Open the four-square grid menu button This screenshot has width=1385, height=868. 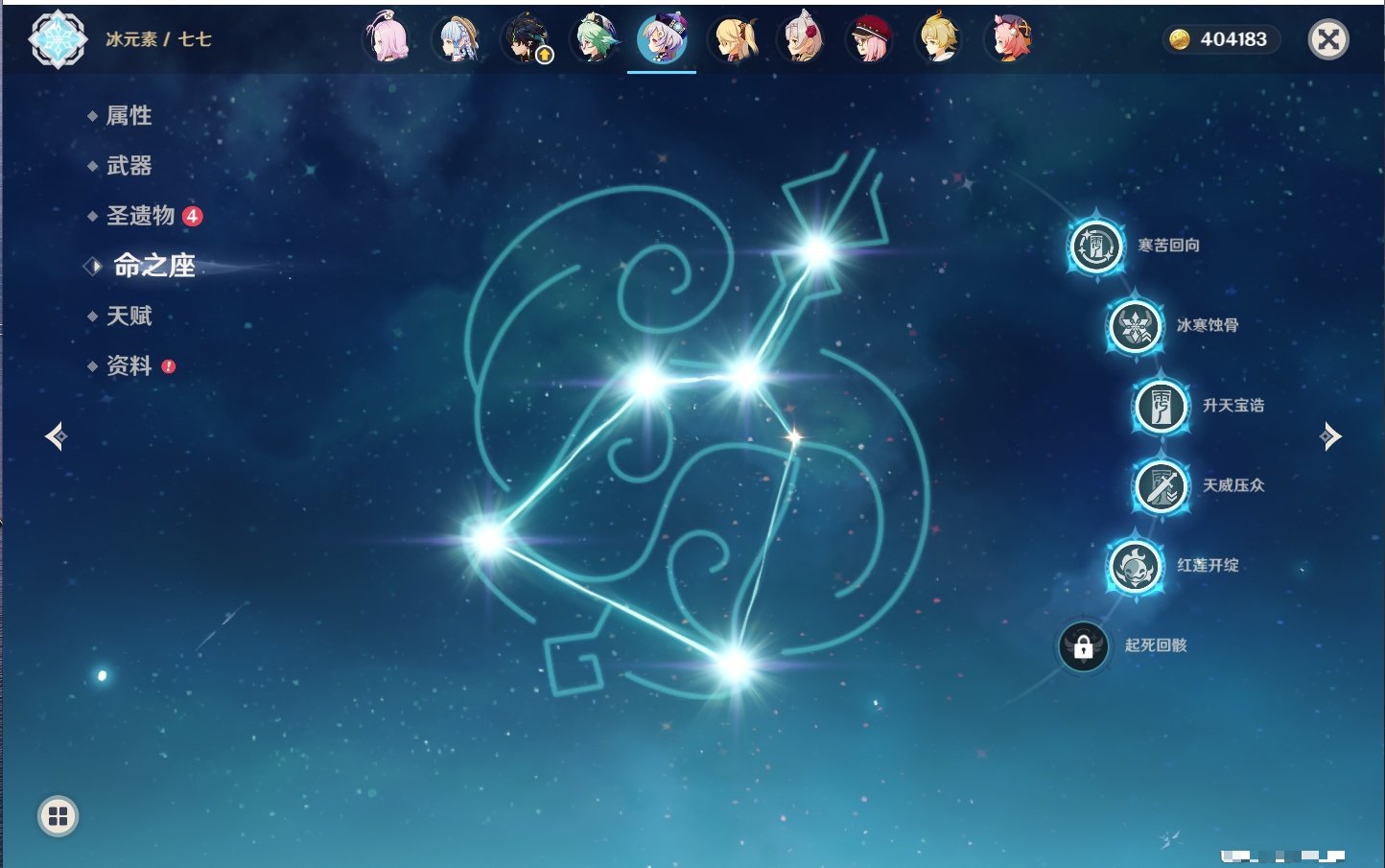point(59,816)
